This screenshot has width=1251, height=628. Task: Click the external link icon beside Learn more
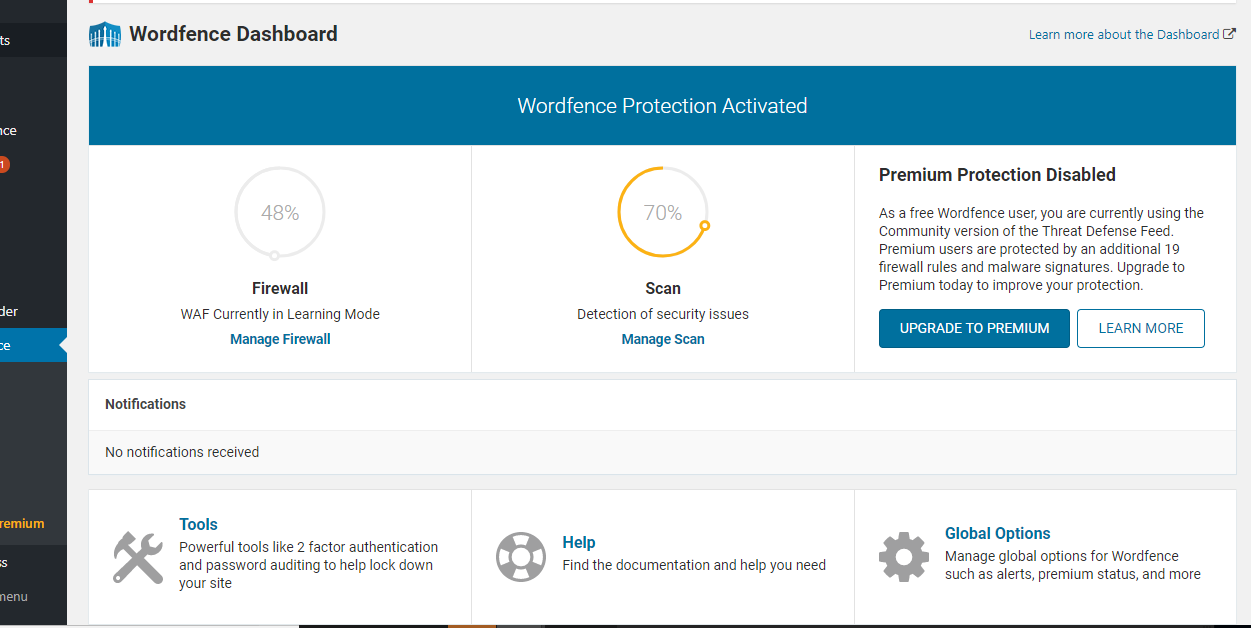click(1229, 34)
